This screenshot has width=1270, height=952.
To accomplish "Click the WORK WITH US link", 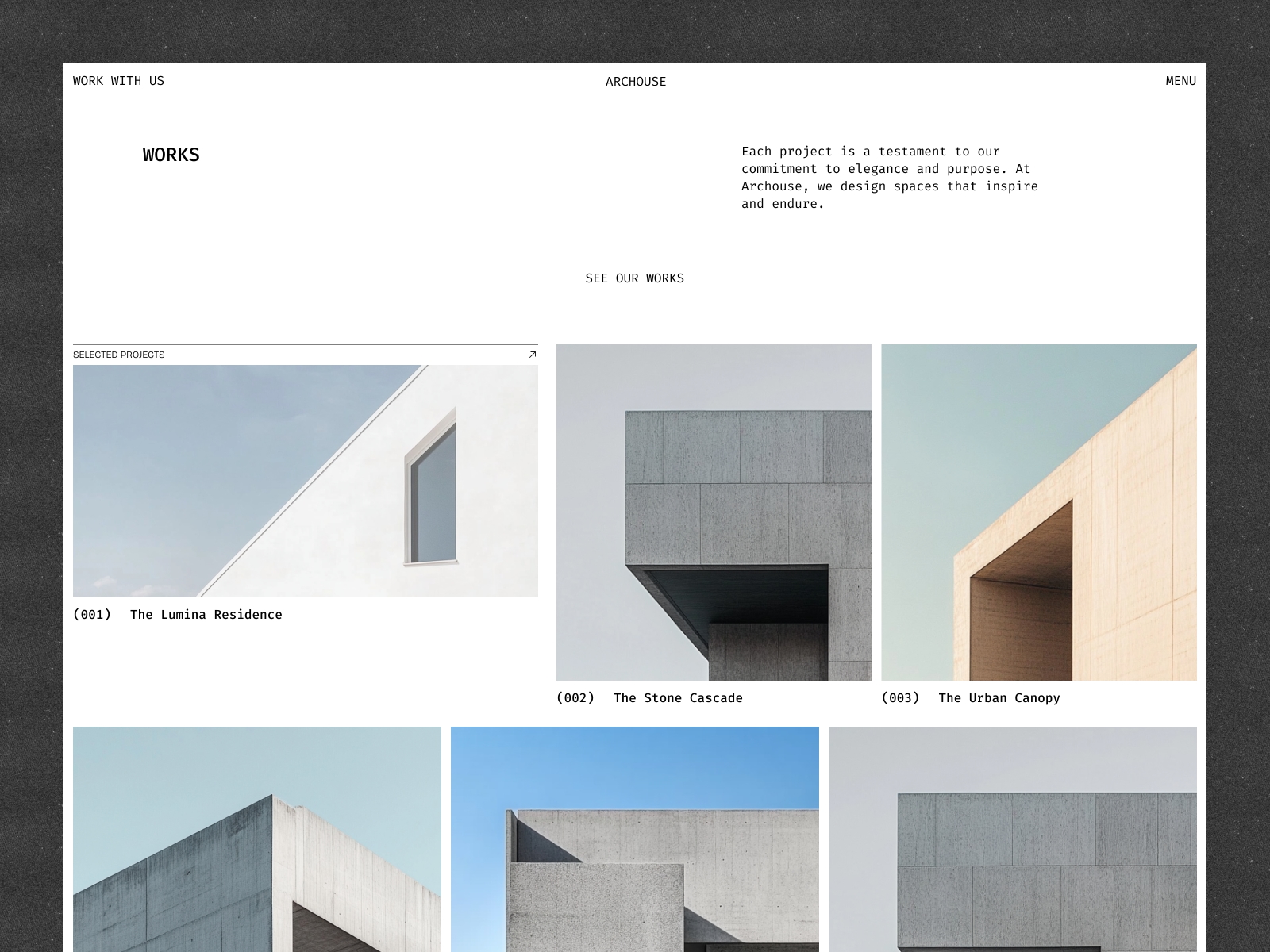I will [118, 80].
